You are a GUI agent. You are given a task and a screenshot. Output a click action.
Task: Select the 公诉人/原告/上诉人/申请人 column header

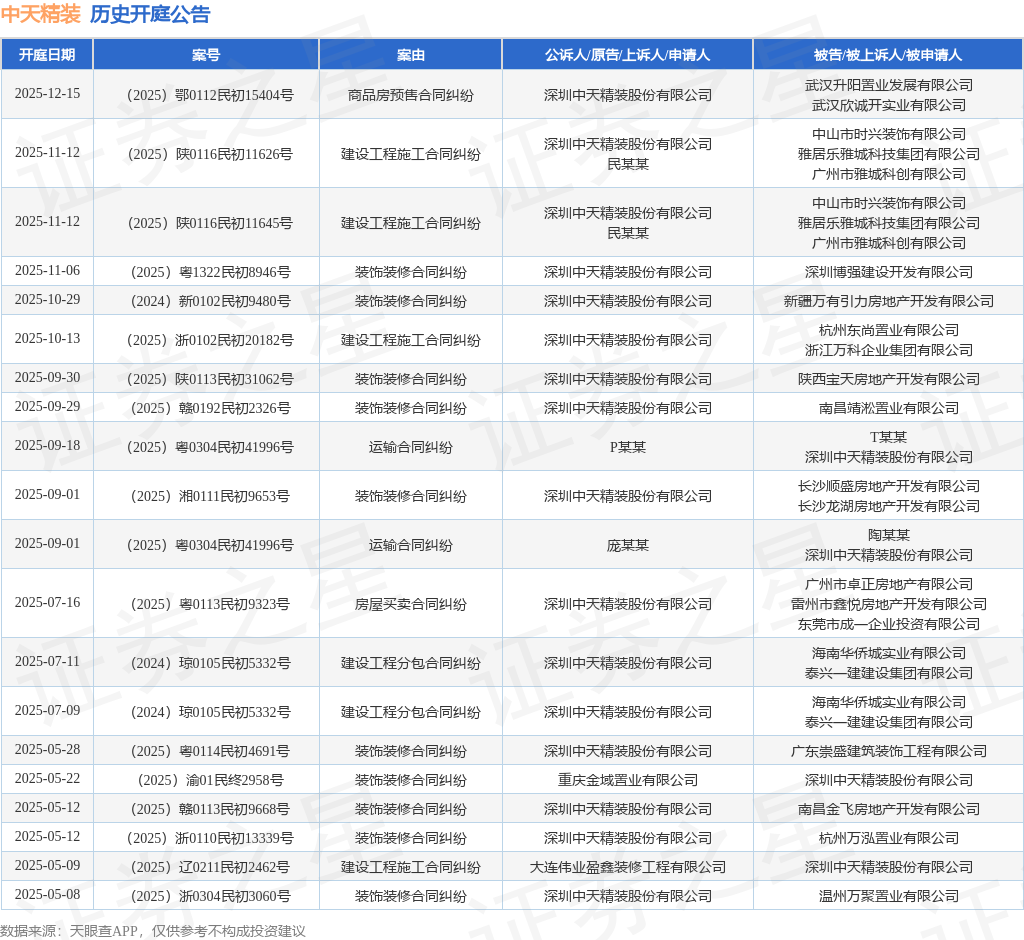pos(628,55)
